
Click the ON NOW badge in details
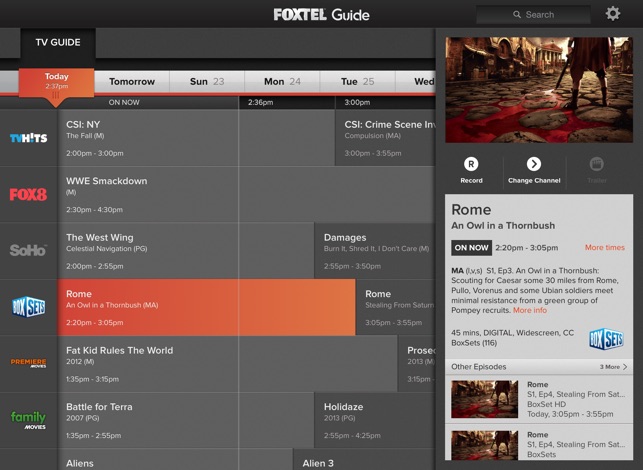tap(472, 248)
